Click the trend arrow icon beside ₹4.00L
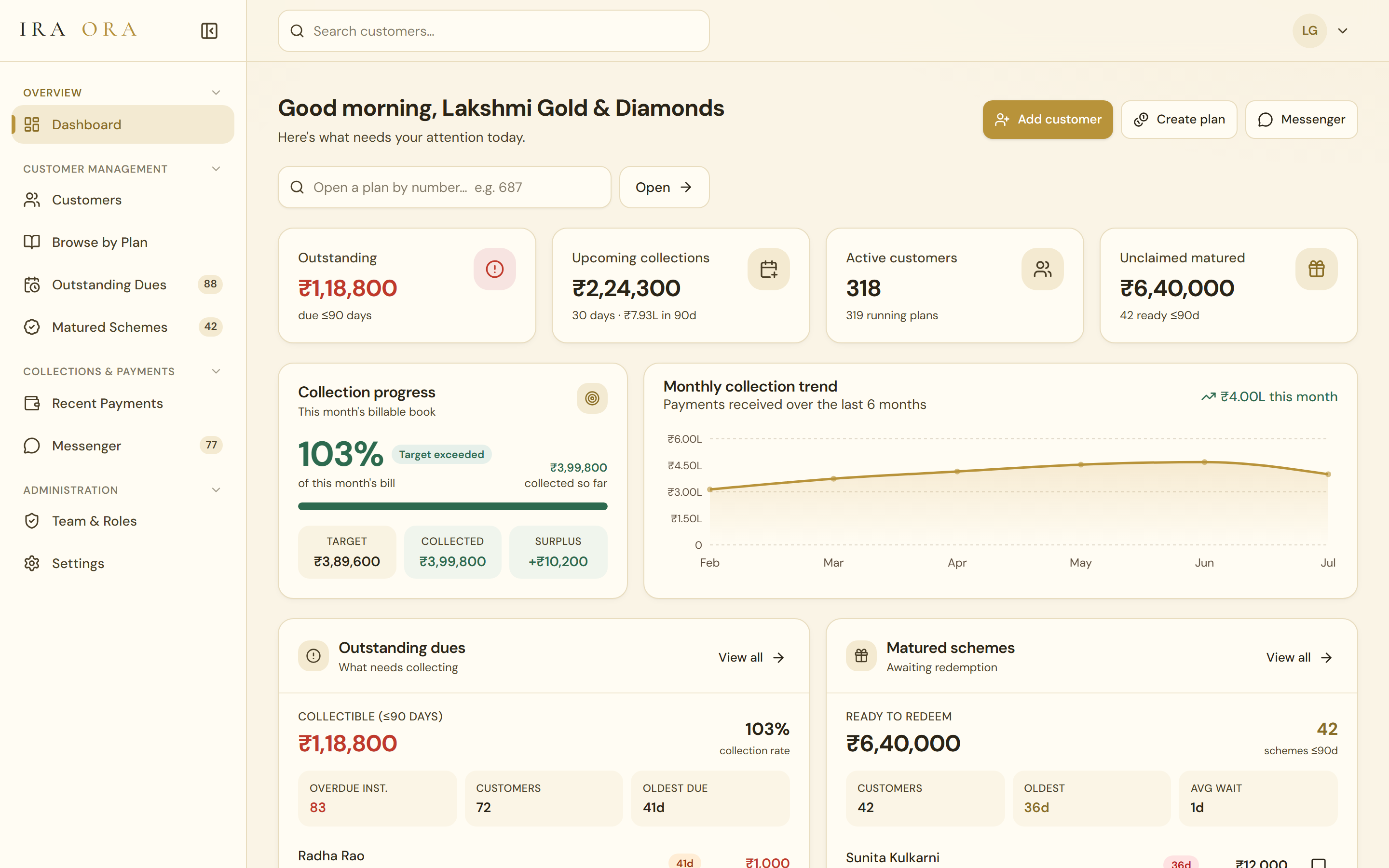 (1208, 397)
